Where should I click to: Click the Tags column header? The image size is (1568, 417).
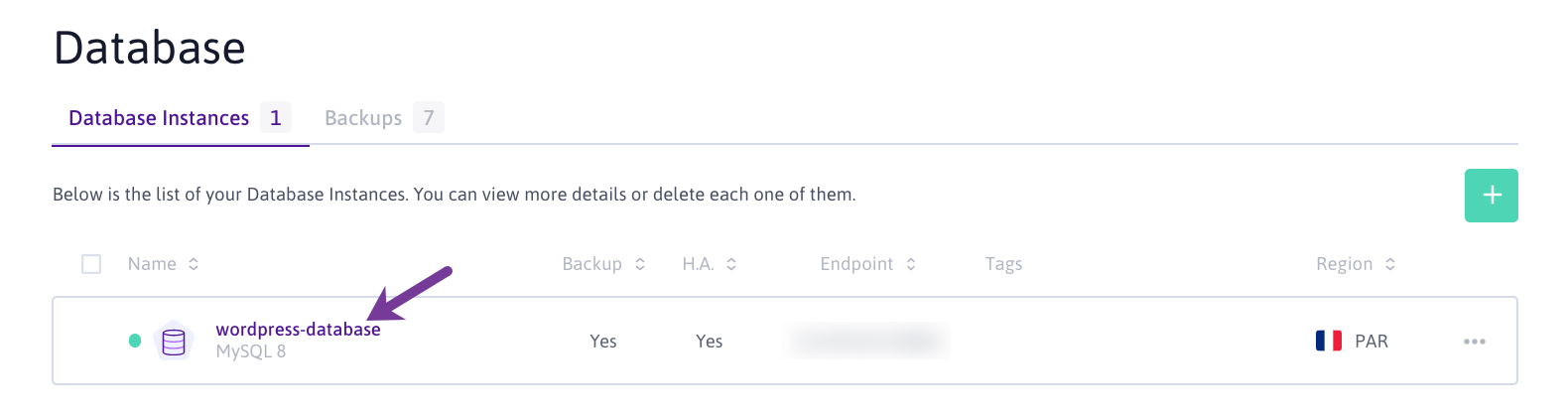tap(1003, 264)
